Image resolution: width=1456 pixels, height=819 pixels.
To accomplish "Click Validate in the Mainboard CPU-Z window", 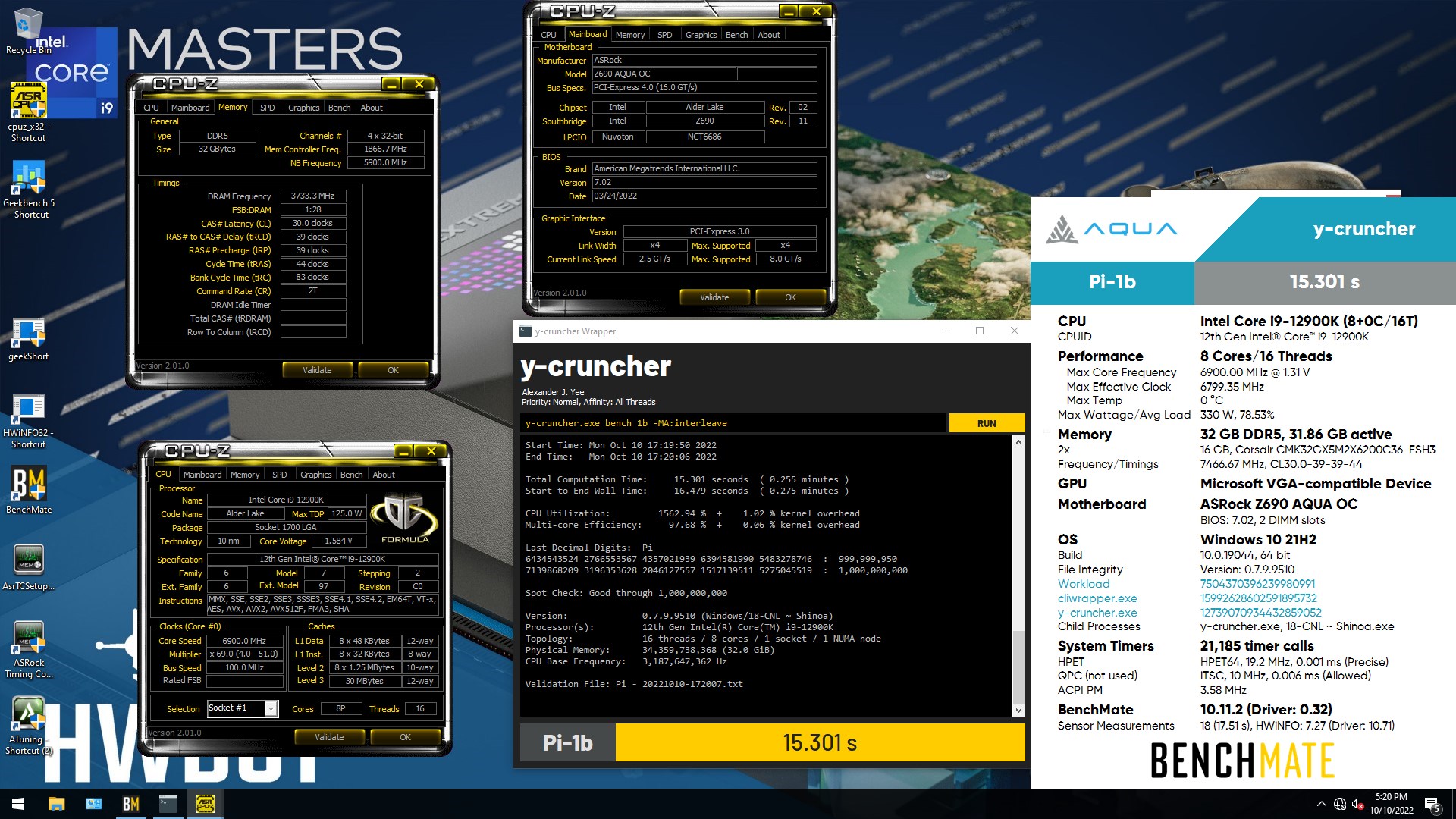I will tap(714, 297).
